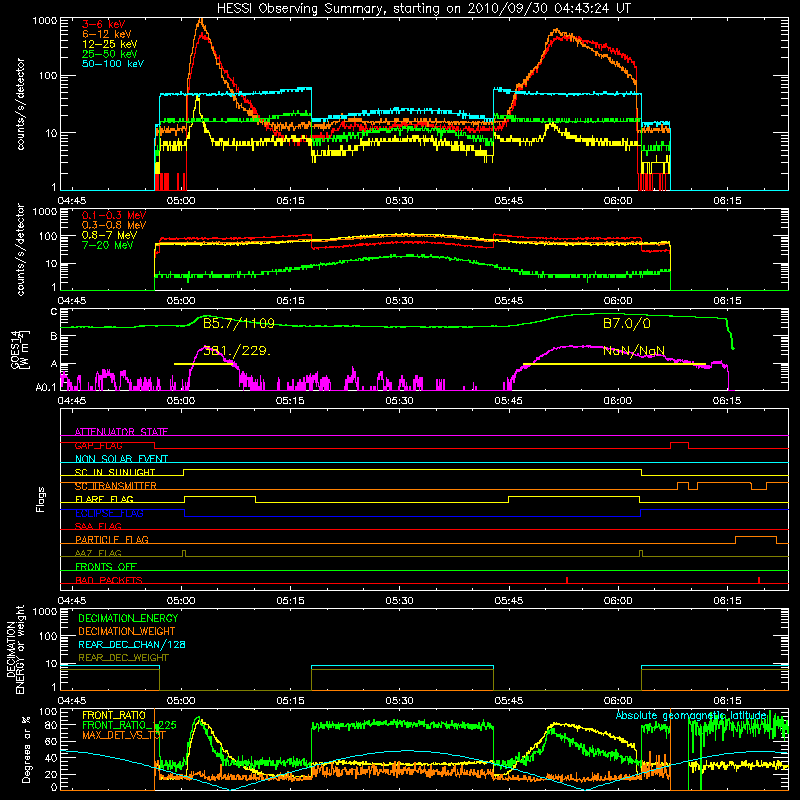
Task: Click the B5.7/1109 flare annotation
Action: tap(239, 323)
